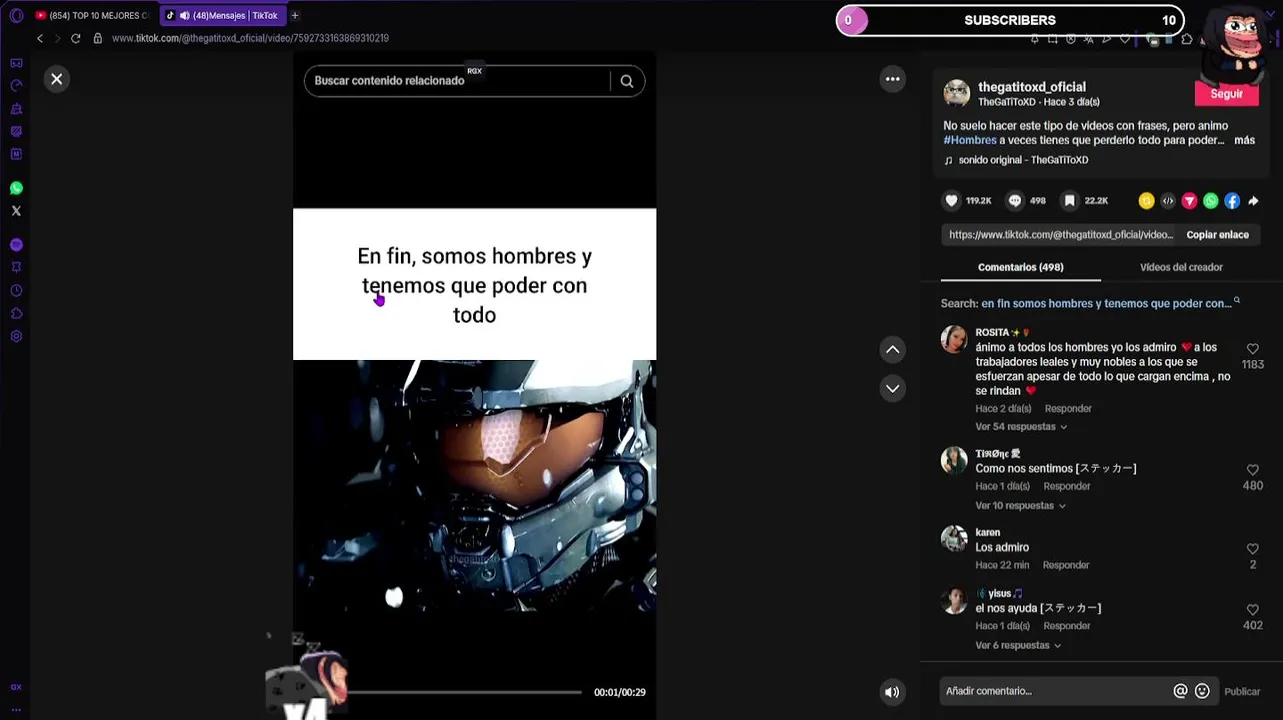Open thegatitoxd_oficial profile name

pos(1031,87)
